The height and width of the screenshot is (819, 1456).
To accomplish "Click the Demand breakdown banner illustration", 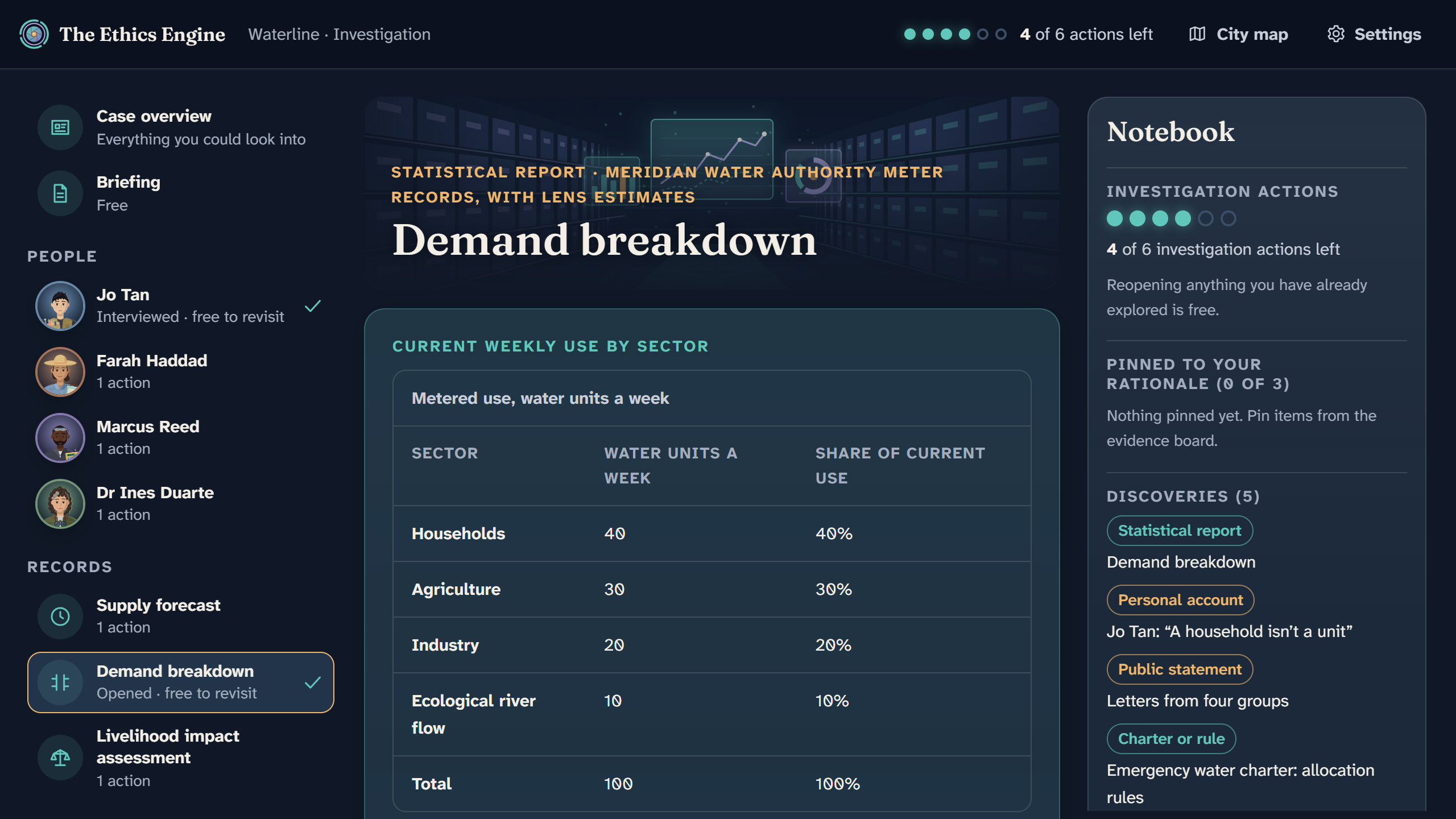I will 712,193.
